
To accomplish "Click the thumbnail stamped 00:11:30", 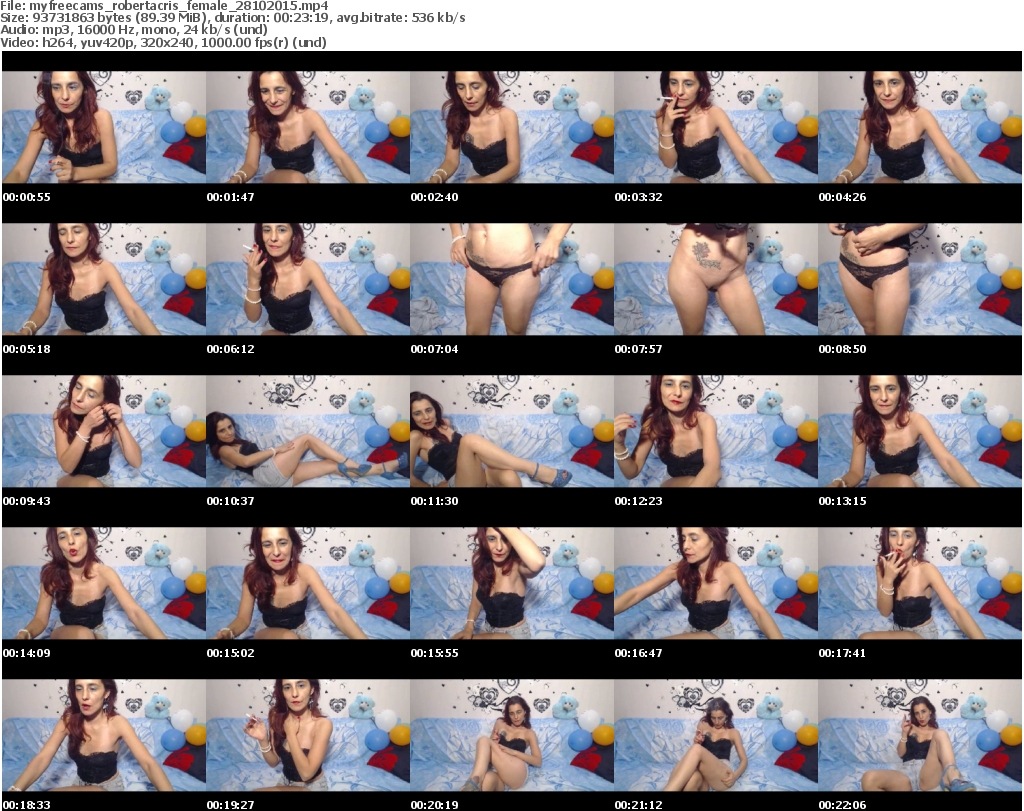I will click(512, 431).
